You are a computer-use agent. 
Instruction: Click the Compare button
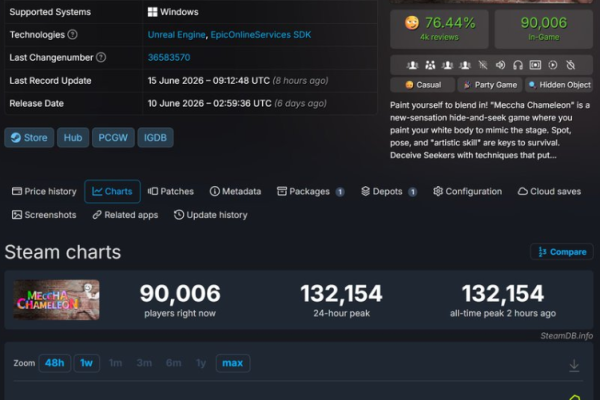click(562, 252)
